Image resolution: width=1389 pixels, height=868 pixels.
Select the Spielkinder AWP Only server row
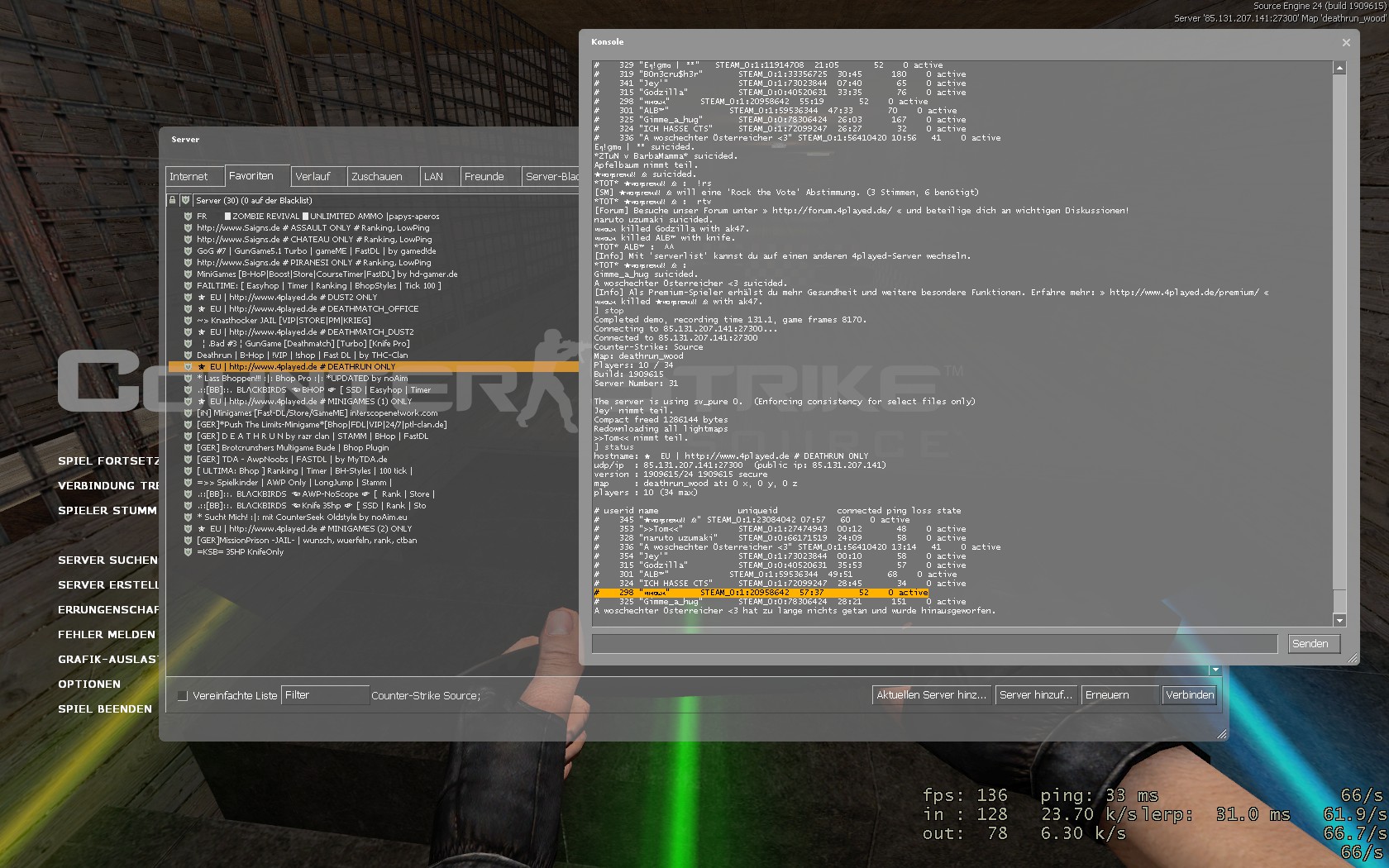(x=373, y=482)
